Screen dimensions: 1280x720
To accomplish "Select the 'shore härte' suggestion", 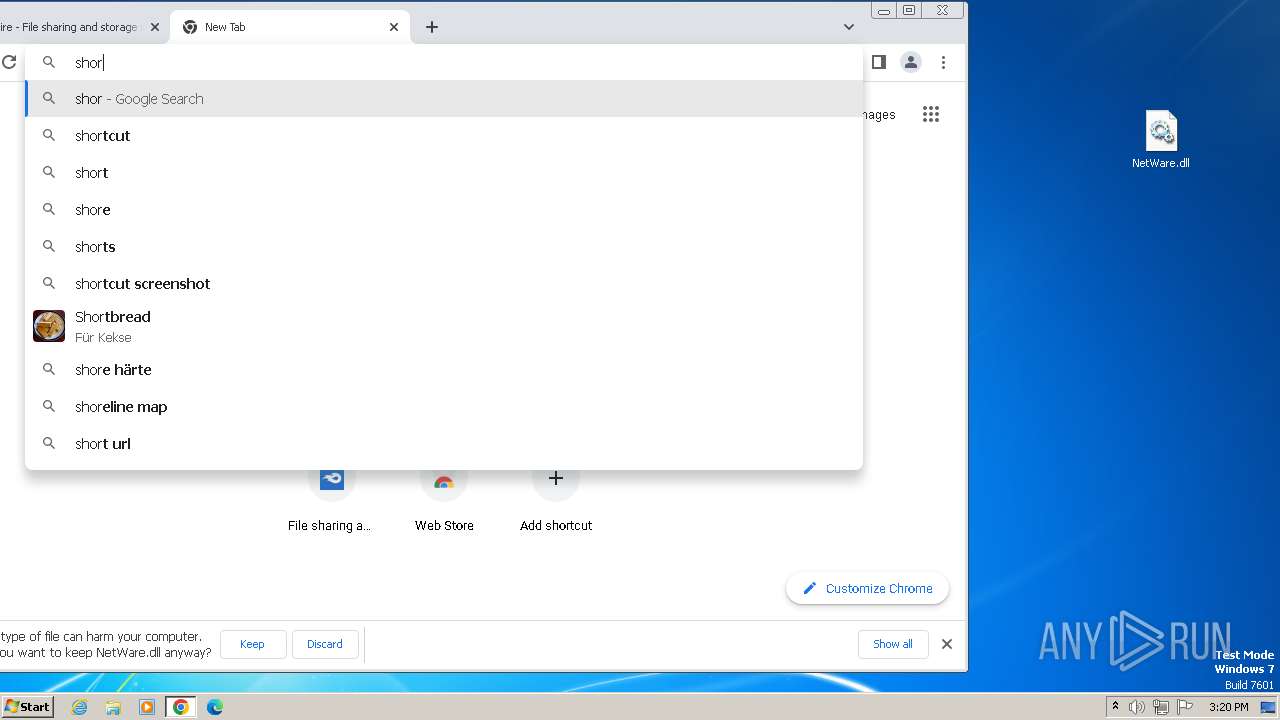I will point(444,370).
